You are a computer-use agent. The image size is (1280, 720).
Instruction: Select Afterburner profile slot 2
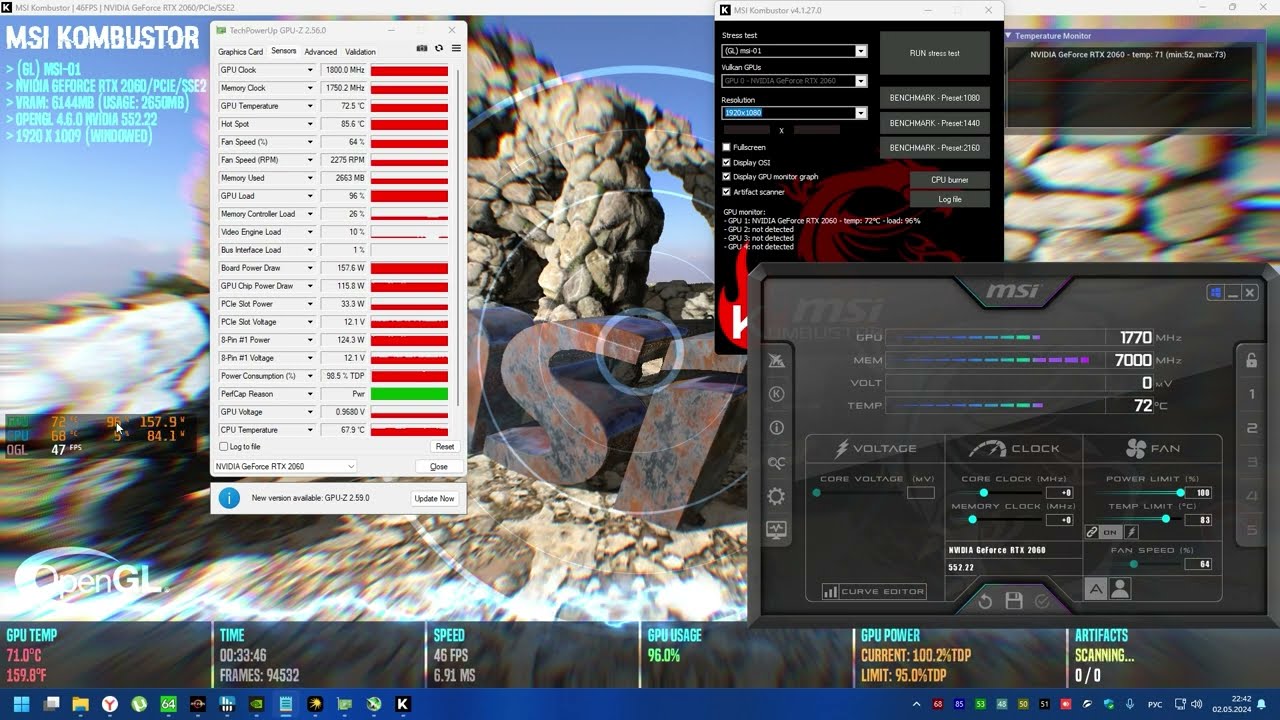[x=1251, y=428]
